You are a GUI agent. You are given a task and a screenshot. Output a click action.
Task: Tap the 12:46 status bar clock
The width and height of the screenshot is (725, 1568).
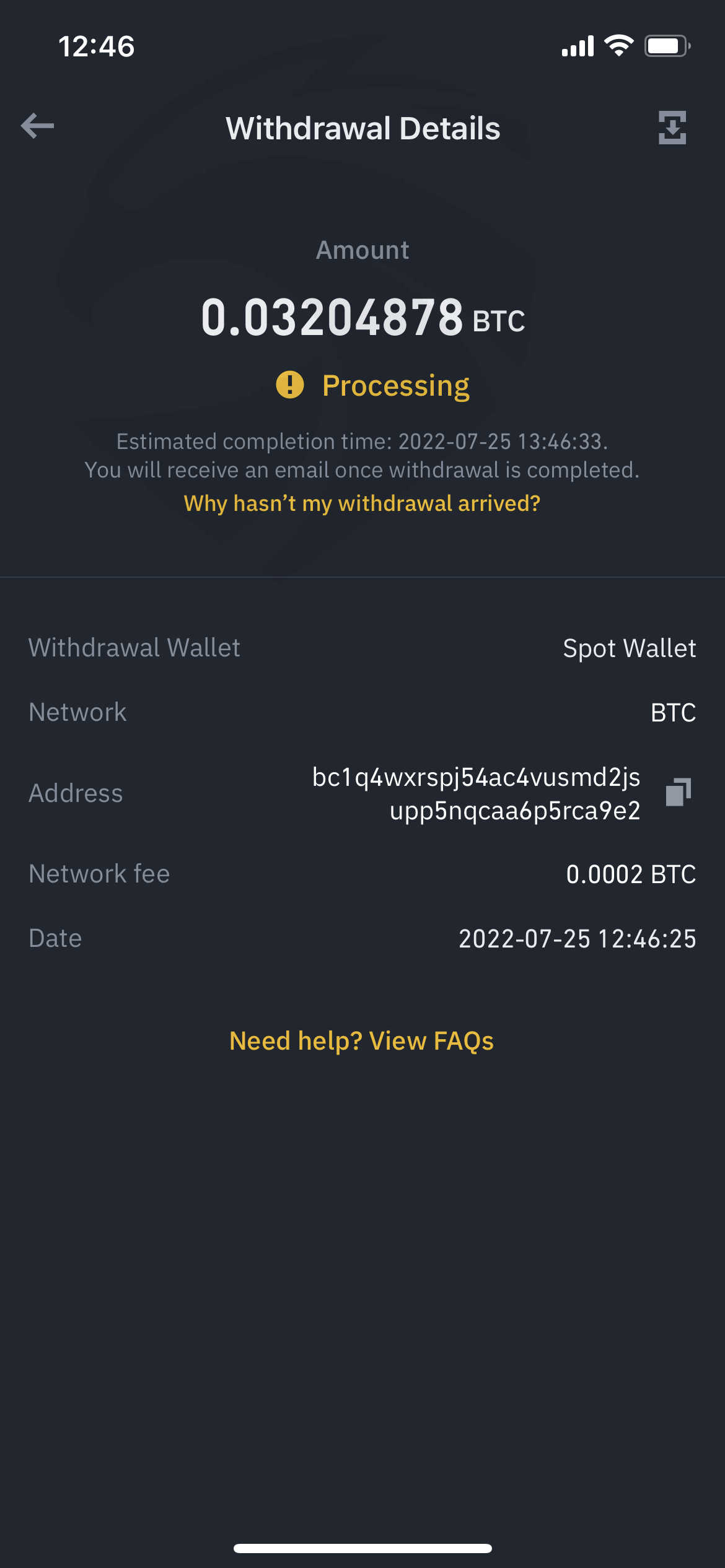pos(96,46)
